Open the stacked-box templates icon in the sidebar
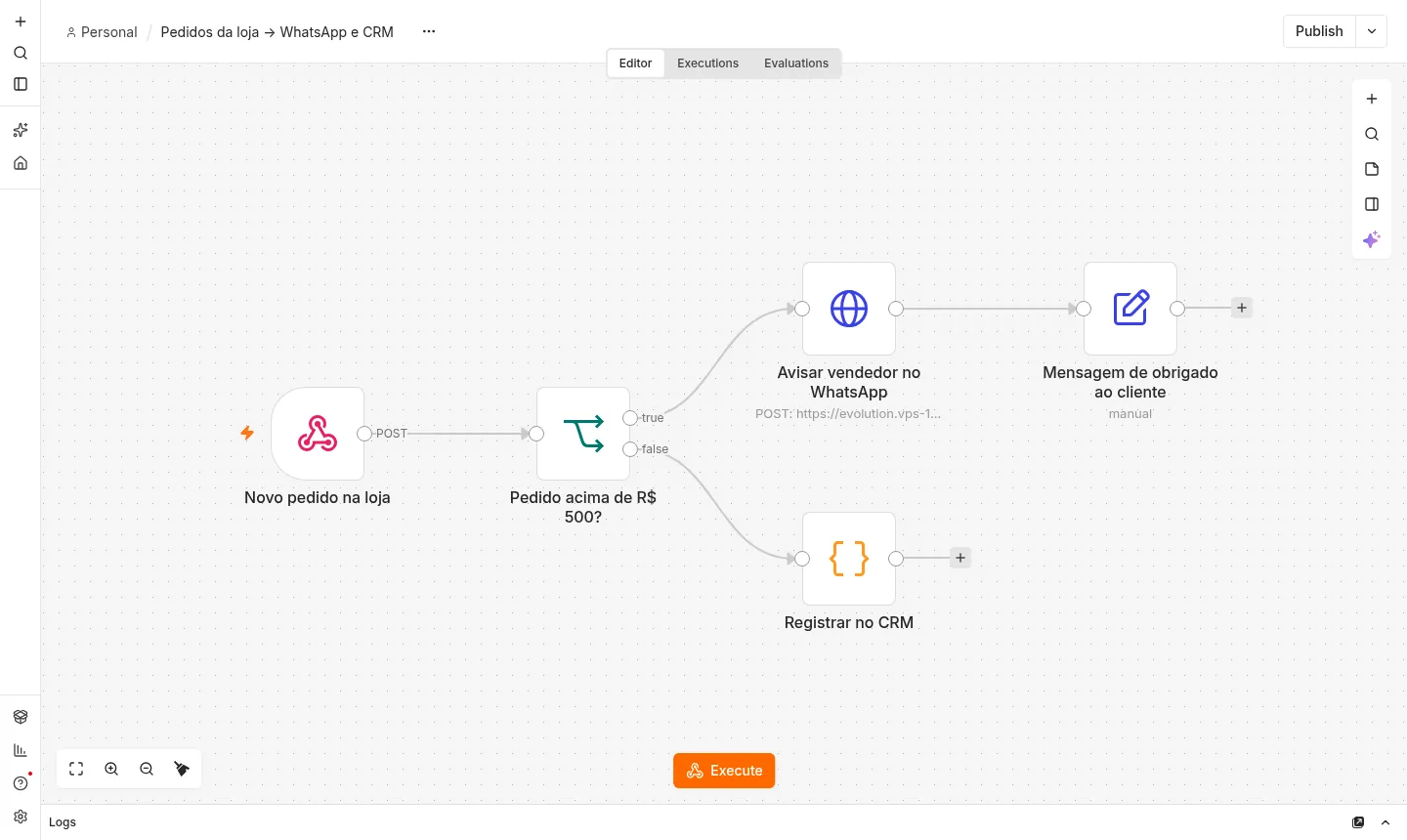The image size is (1407, 840). click(x=21, y=717)
